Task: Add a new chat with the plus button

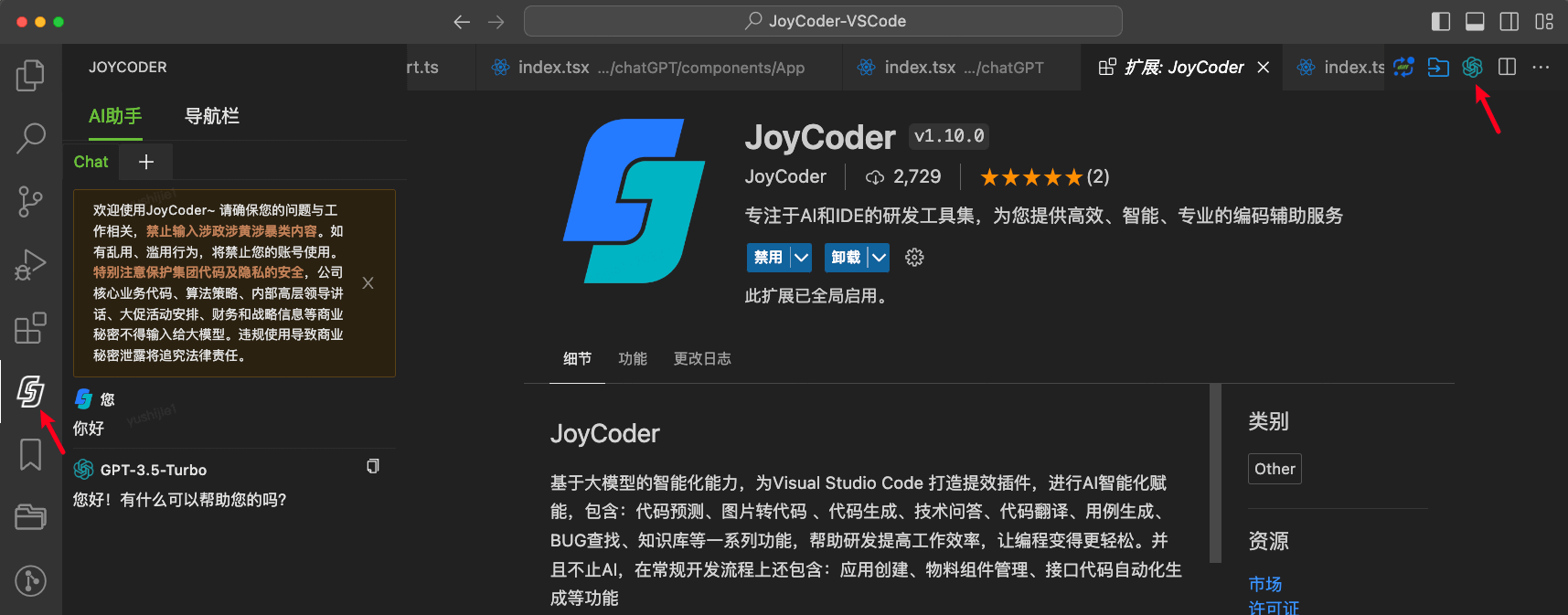Action: pyautogui.click(x=146, y=162)
